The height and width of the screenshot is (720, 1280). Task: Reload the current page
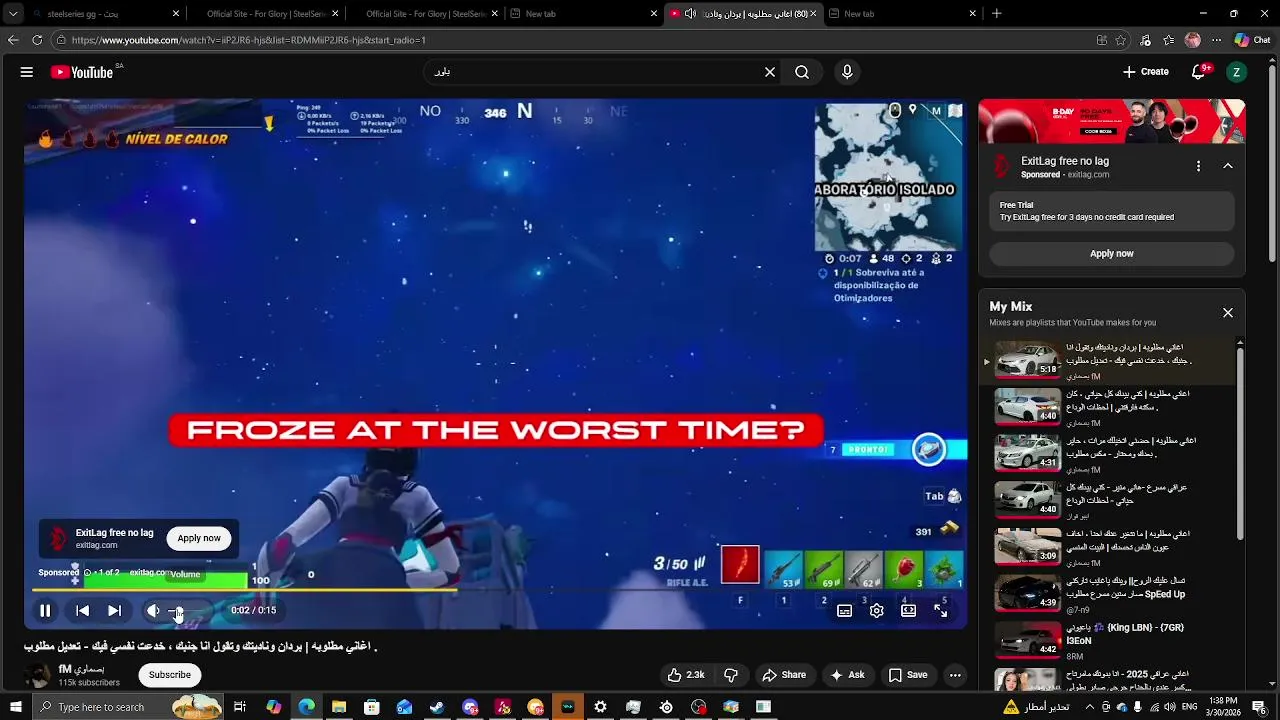[37, 40]
